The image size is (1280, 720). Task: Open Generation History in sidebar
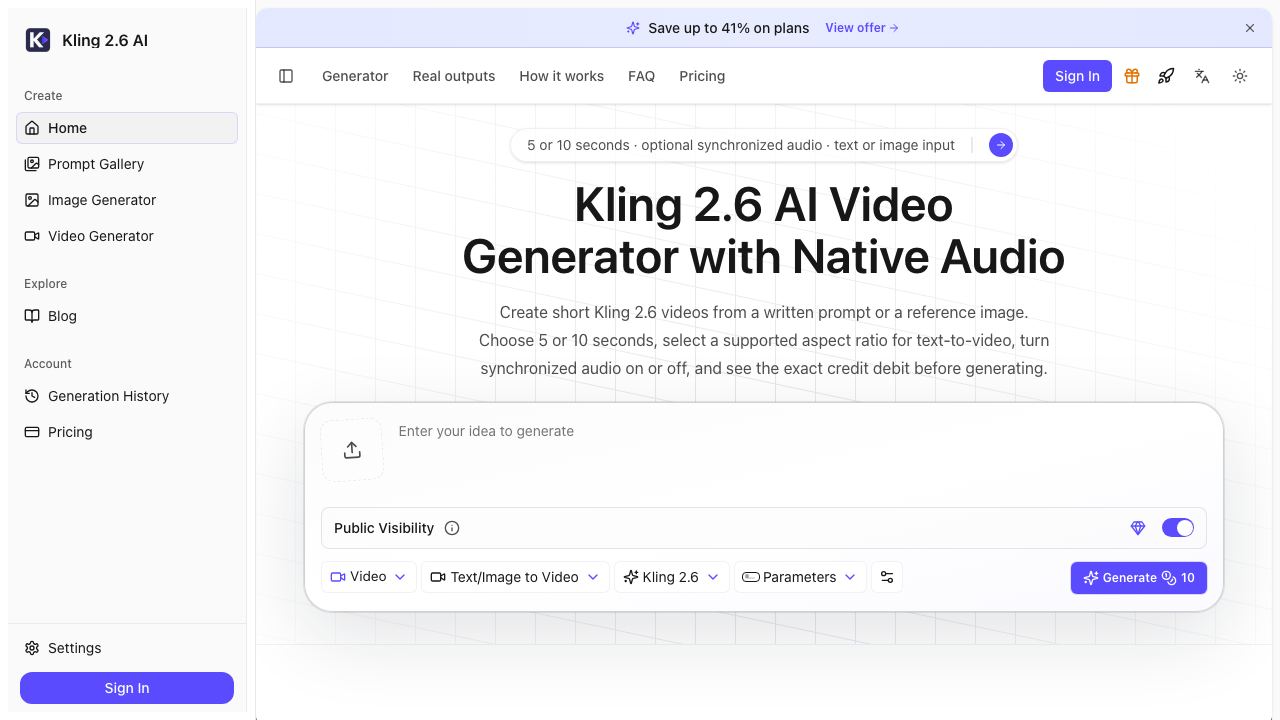click(x=127, y=396)
